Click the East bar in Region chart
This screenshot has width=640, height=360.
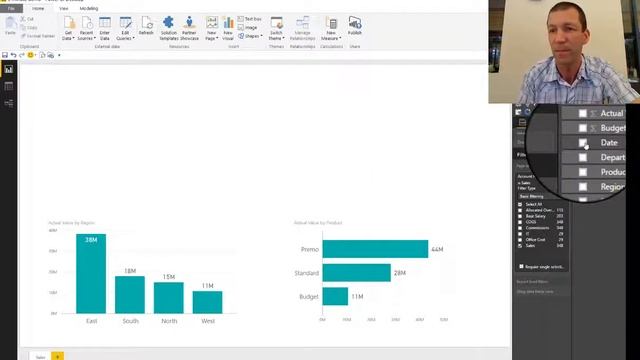(x=91, y=274)
